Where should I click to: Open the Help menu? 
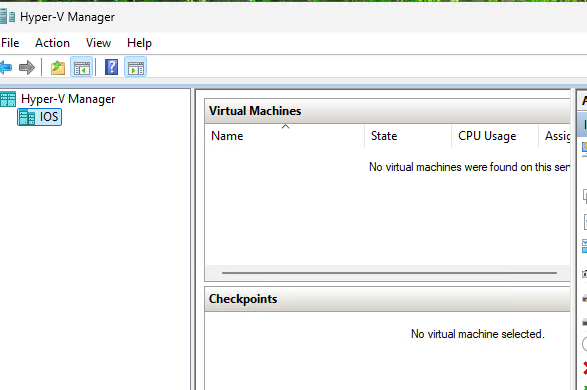pos(139,43)
